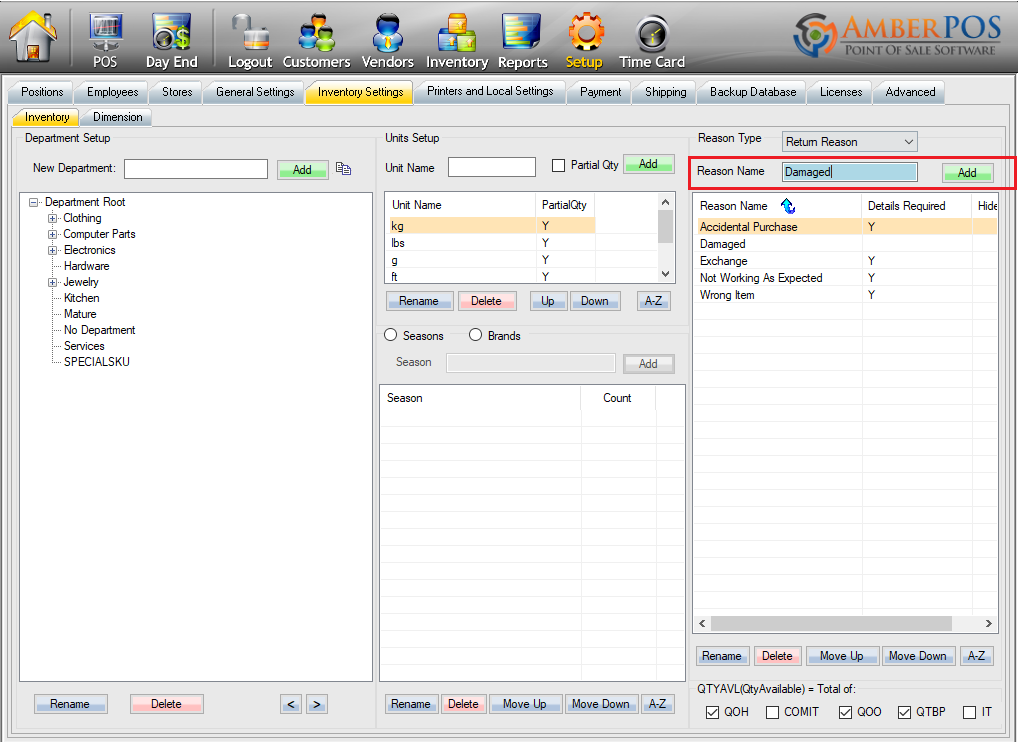Click Move Up under the reasons list
The width and height of the screenshot is (1018, 742).
point(842,656)
